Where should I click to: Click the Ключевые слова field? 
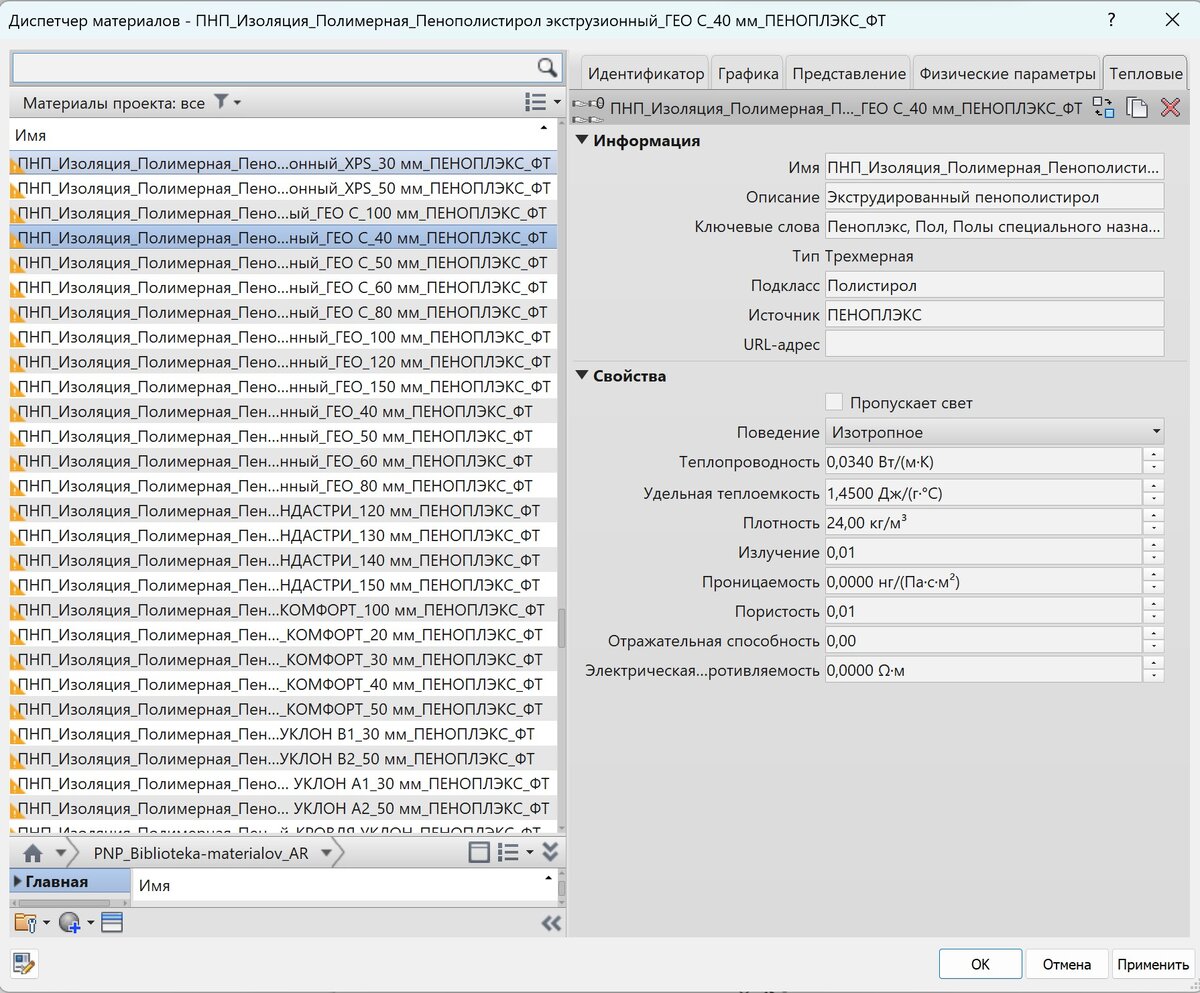pos(994,227)
